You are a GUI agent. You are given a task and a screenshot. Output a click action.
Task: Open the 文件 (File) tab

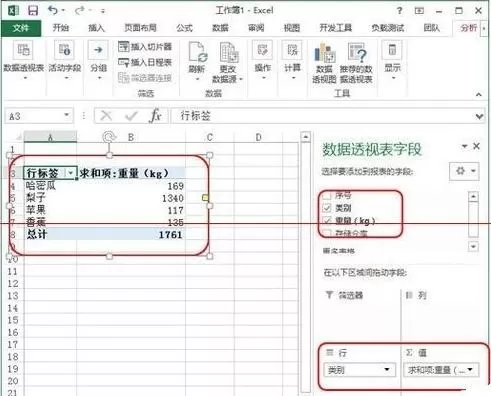pos(21,28)
